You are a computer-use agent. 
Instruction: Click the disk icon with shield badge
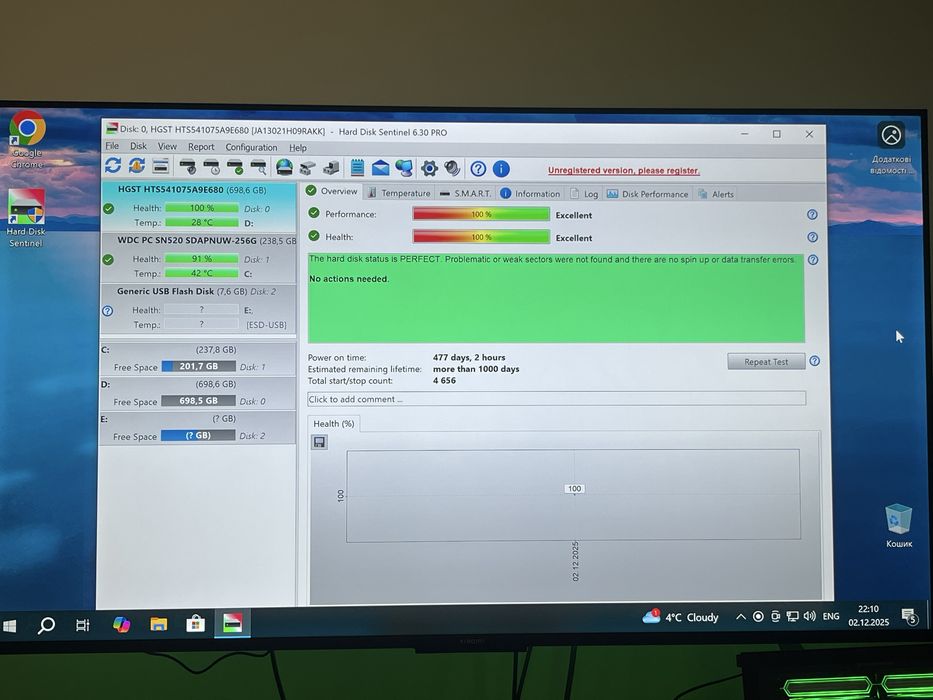[188, 167]
